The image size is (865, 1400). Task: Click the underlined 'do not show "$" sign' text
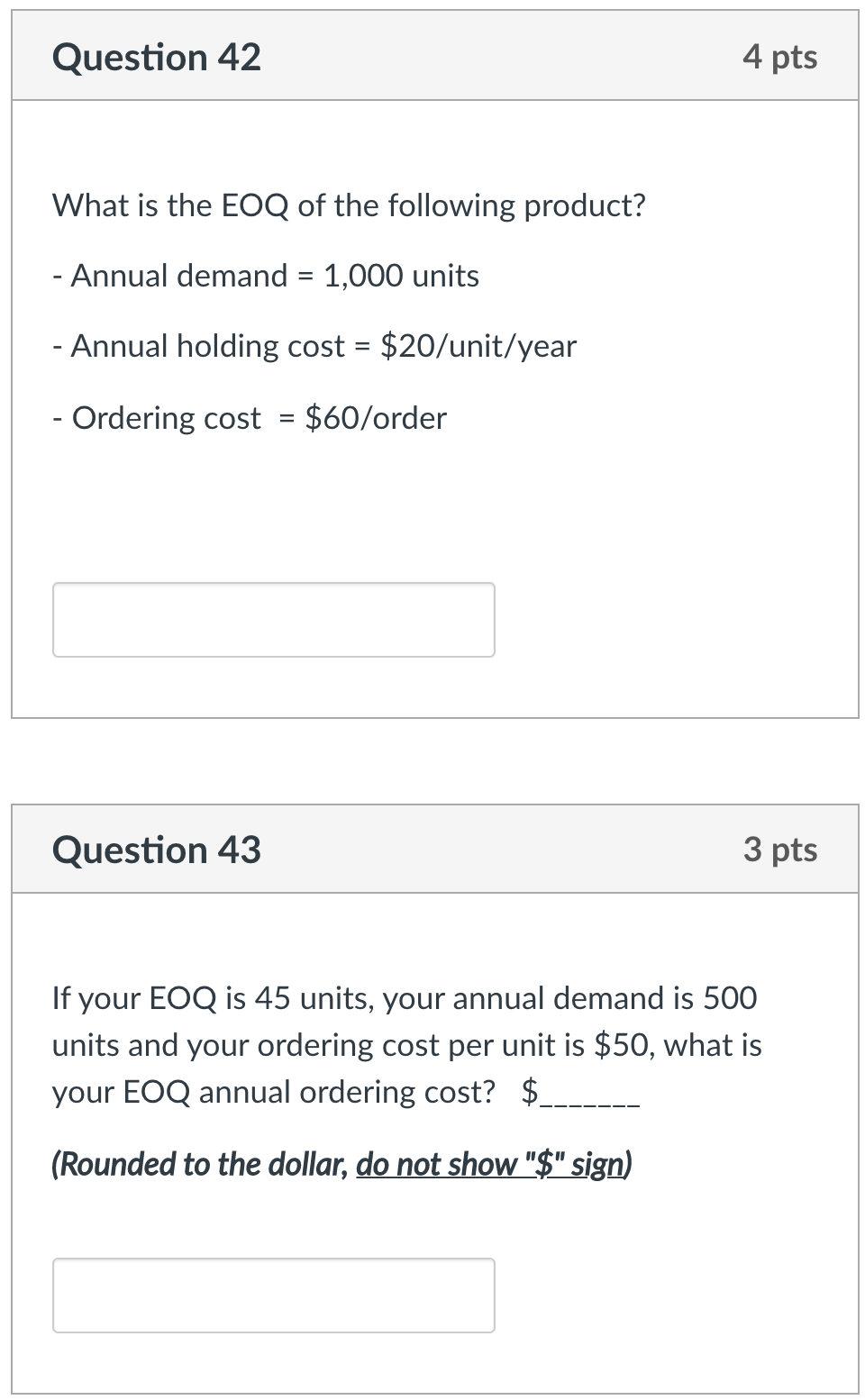tap(493, 1164)
